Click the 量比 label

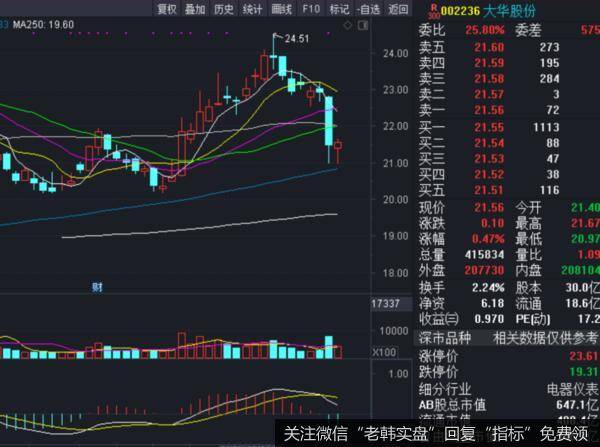(x=528, y=255)
